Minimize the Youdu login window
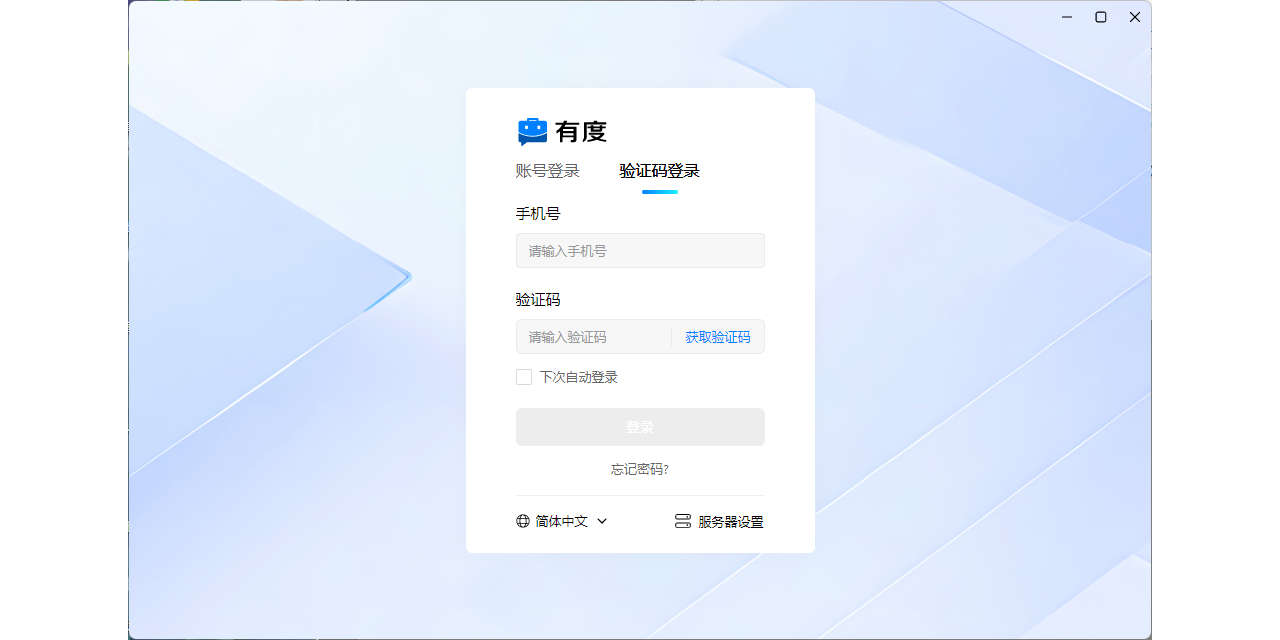1280x640 pixels. pyautogui.click(x=1067, y=17)
